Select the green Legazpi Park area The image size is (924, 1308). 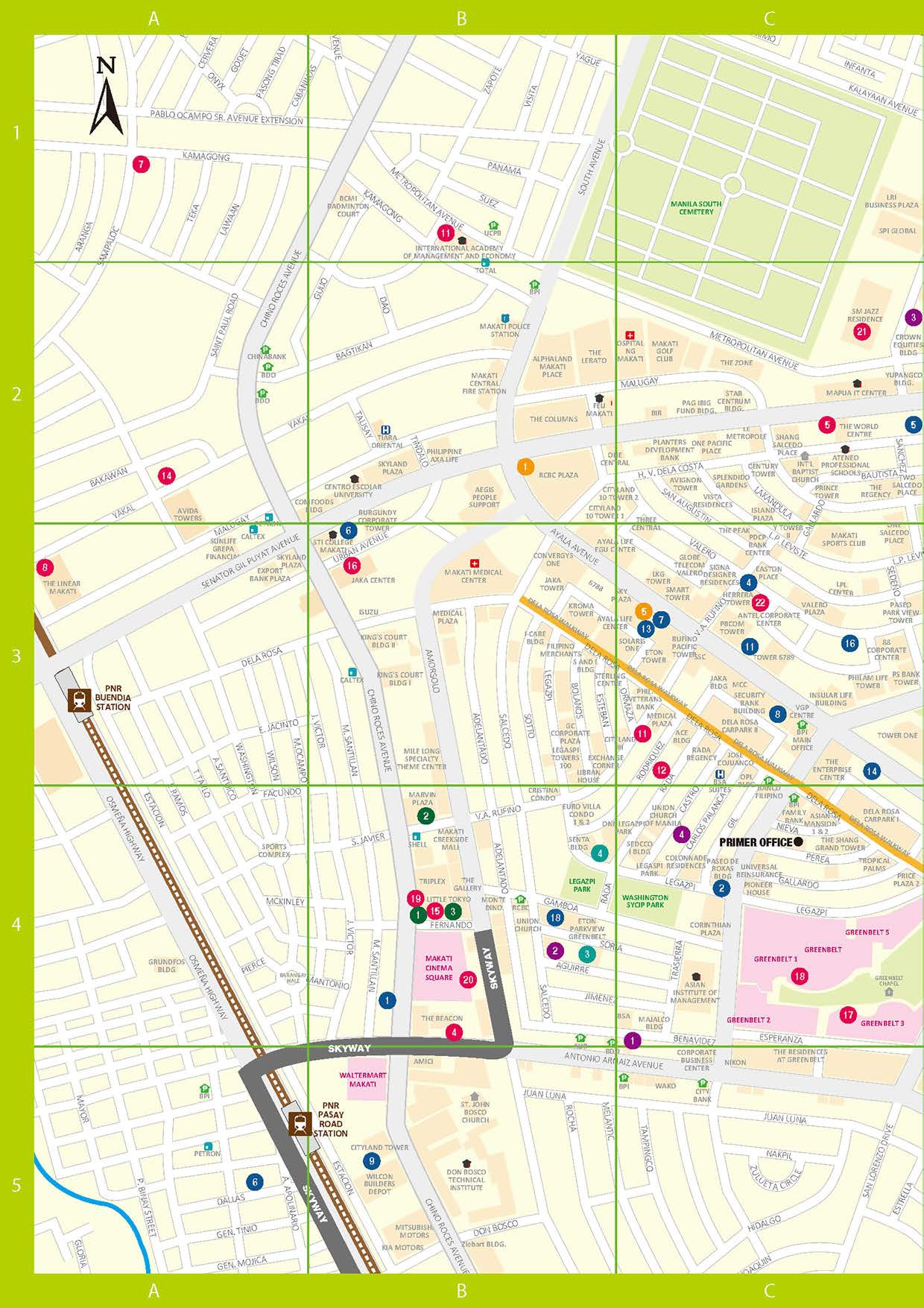coord(582,885)
